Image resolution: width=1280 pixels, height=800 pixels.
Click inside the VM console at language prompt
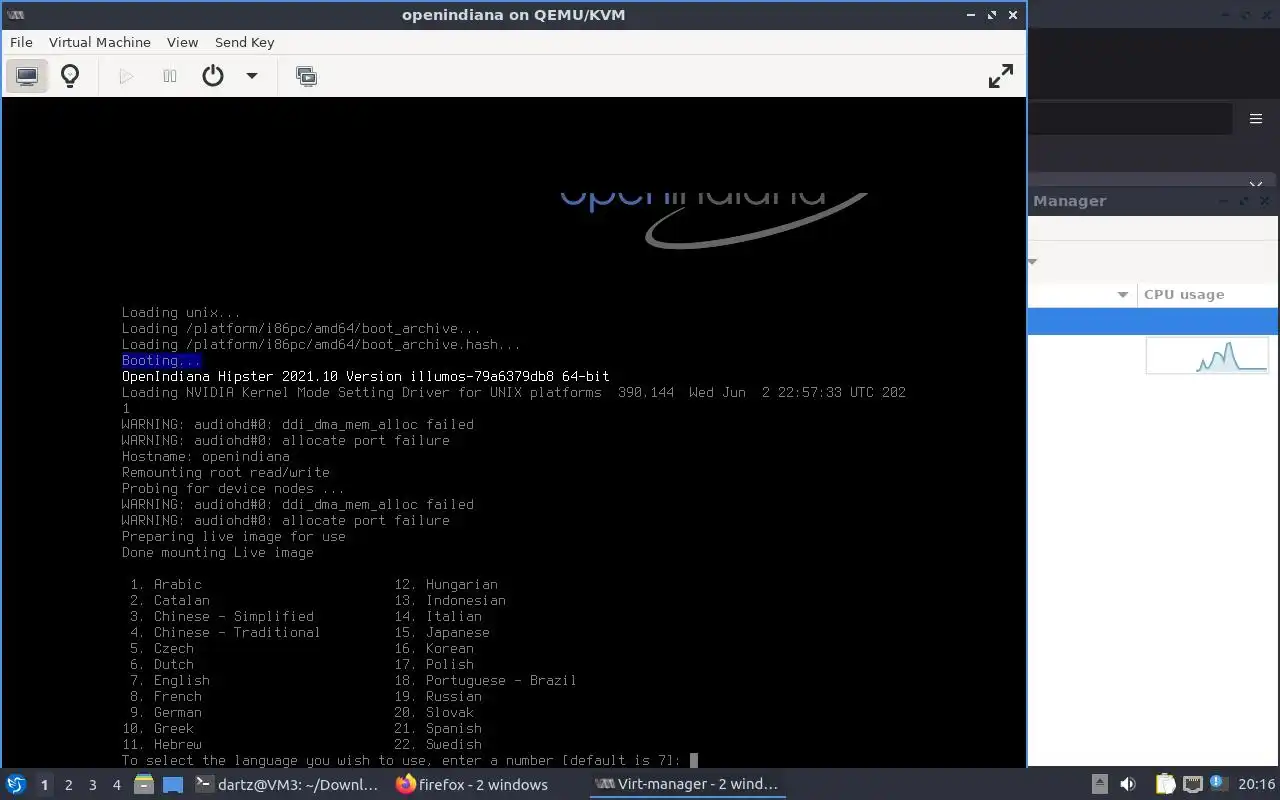693,760
